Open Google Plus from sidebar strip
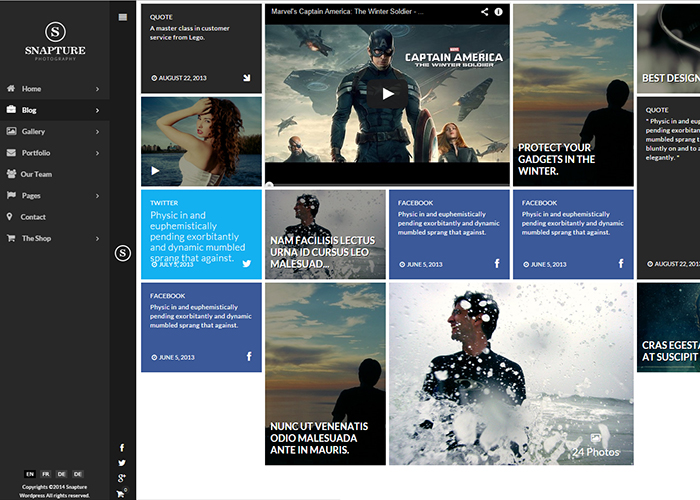 pos(121,478)
